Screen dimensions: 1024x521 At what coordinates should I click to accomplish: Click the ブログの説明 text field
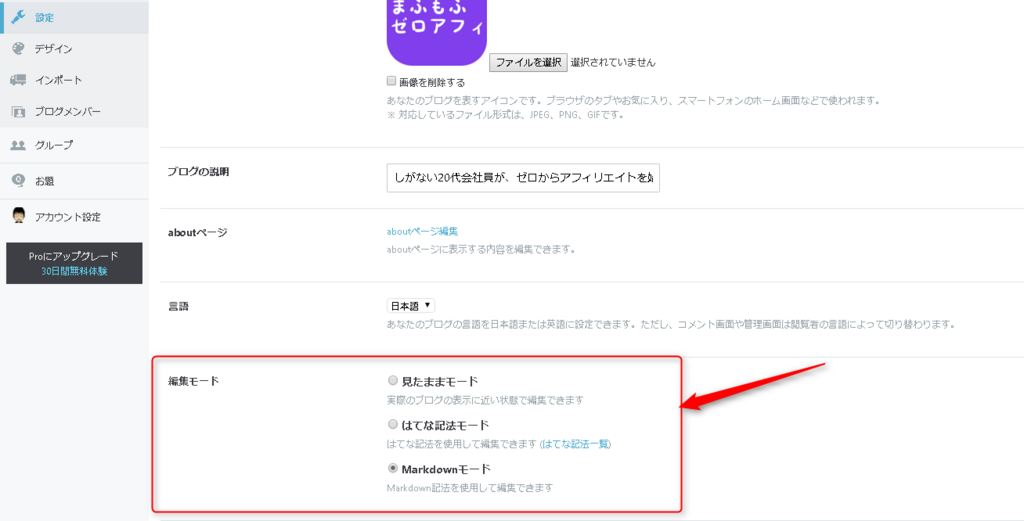[523, 178]
